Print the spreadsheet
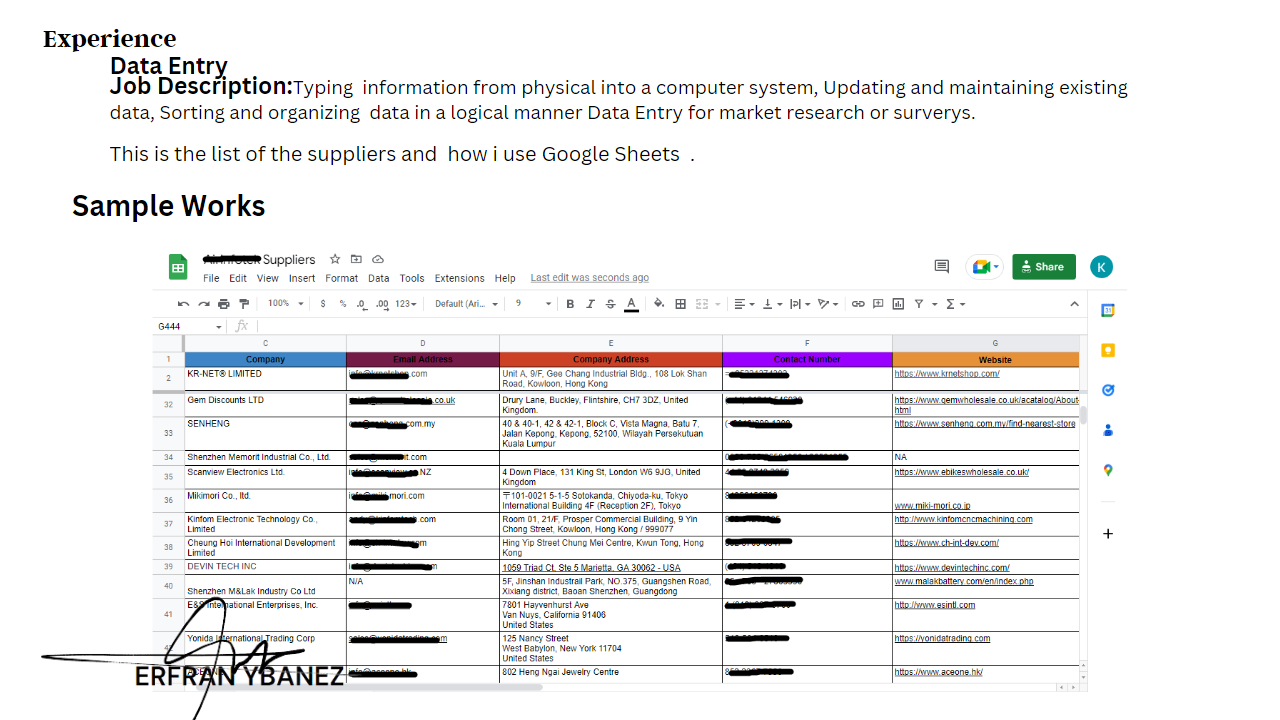 click(223, 304)
